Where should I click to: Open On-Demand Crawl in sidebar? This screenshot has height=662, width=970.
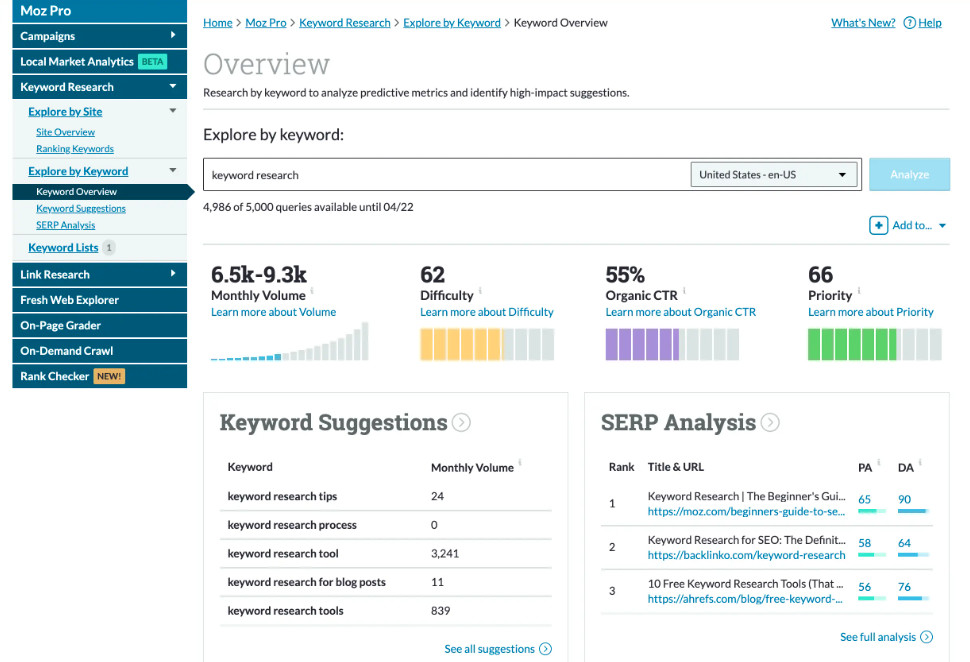coord(100,351)
